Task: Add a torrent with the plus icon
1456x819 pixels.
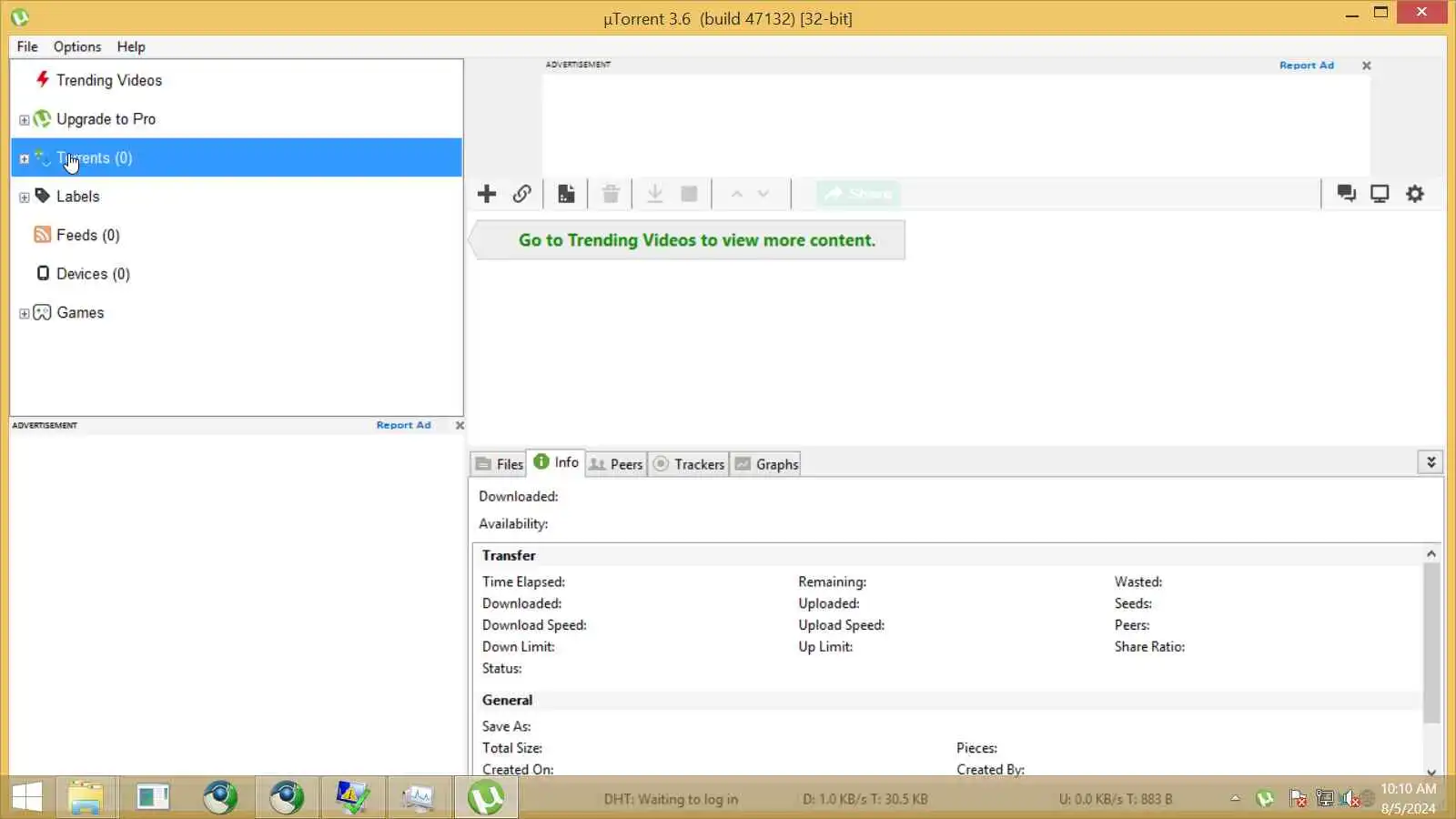Action: (487, 194)
